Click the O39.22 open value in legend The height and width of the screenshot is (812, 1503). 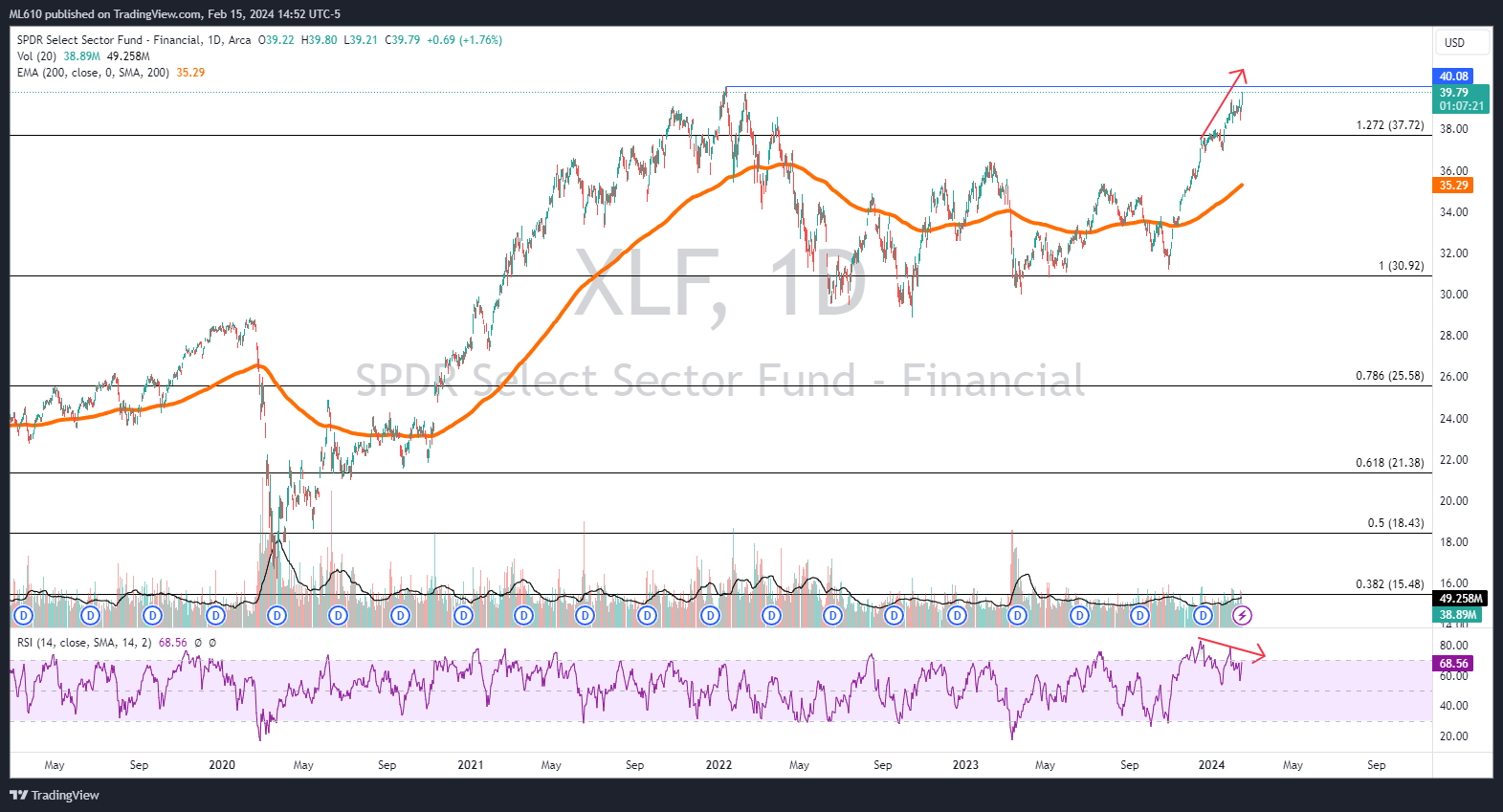[x=276, y=40]
